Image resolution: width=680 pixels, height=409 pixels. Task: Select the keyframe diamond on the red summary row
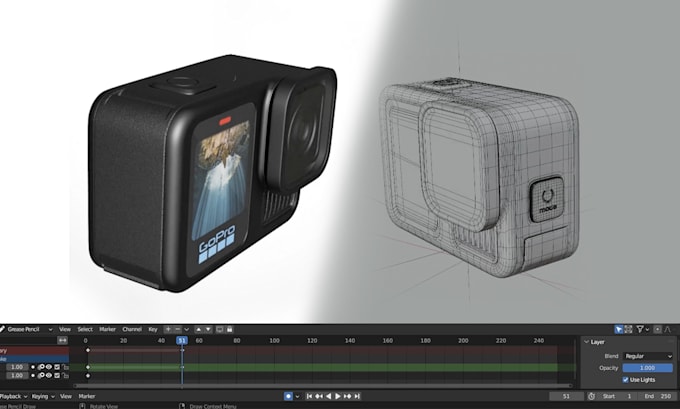click(x=88, y=350)
